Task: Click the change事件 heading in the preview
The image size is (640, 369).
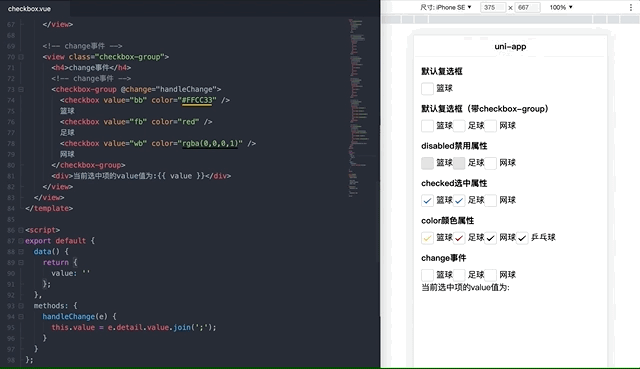Action: [444, 258]
